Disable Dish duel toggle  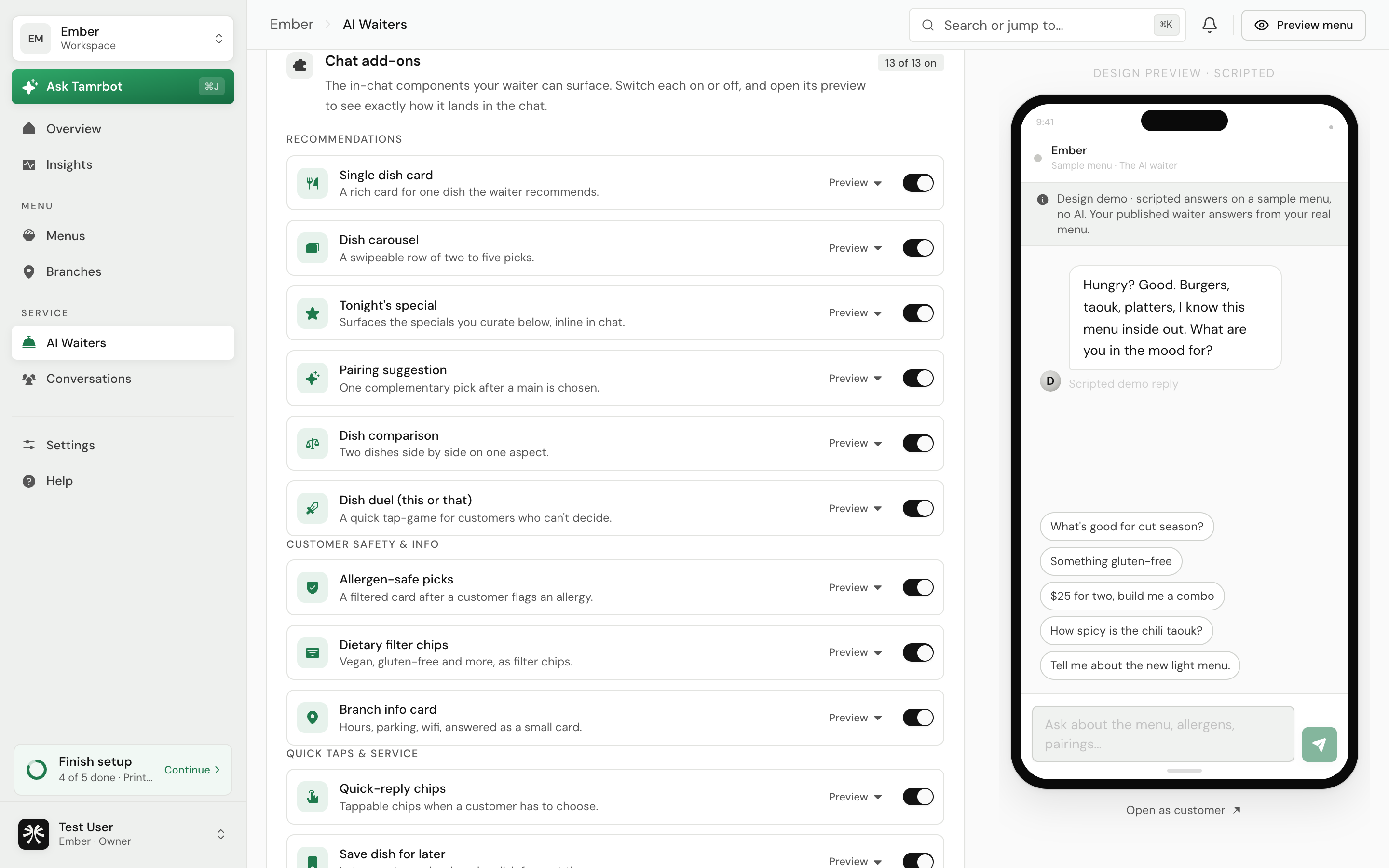918,509
